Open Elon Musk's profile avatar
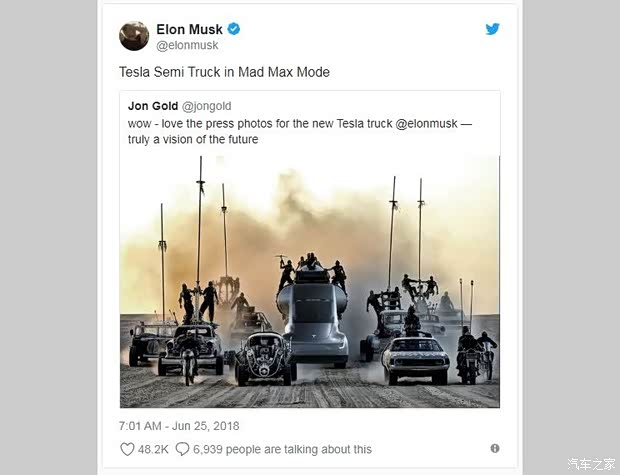The image size is (620, 475). 134,36
